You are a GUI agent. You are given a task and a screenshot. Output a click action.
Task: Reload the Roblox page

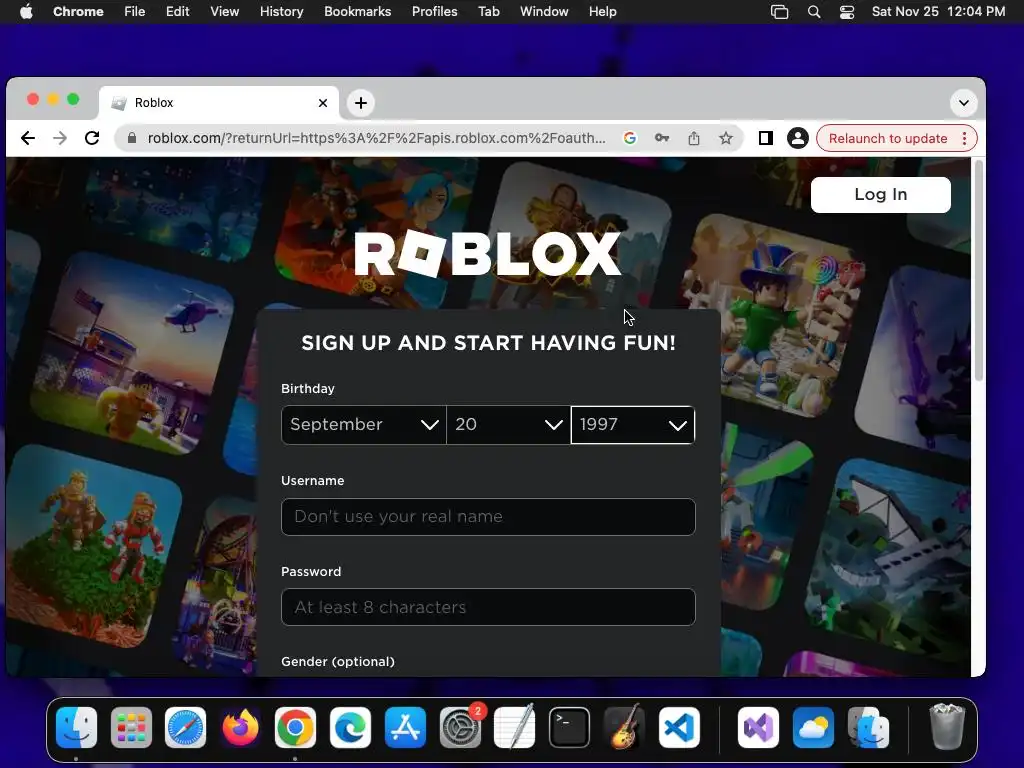(x=92, y=138)
